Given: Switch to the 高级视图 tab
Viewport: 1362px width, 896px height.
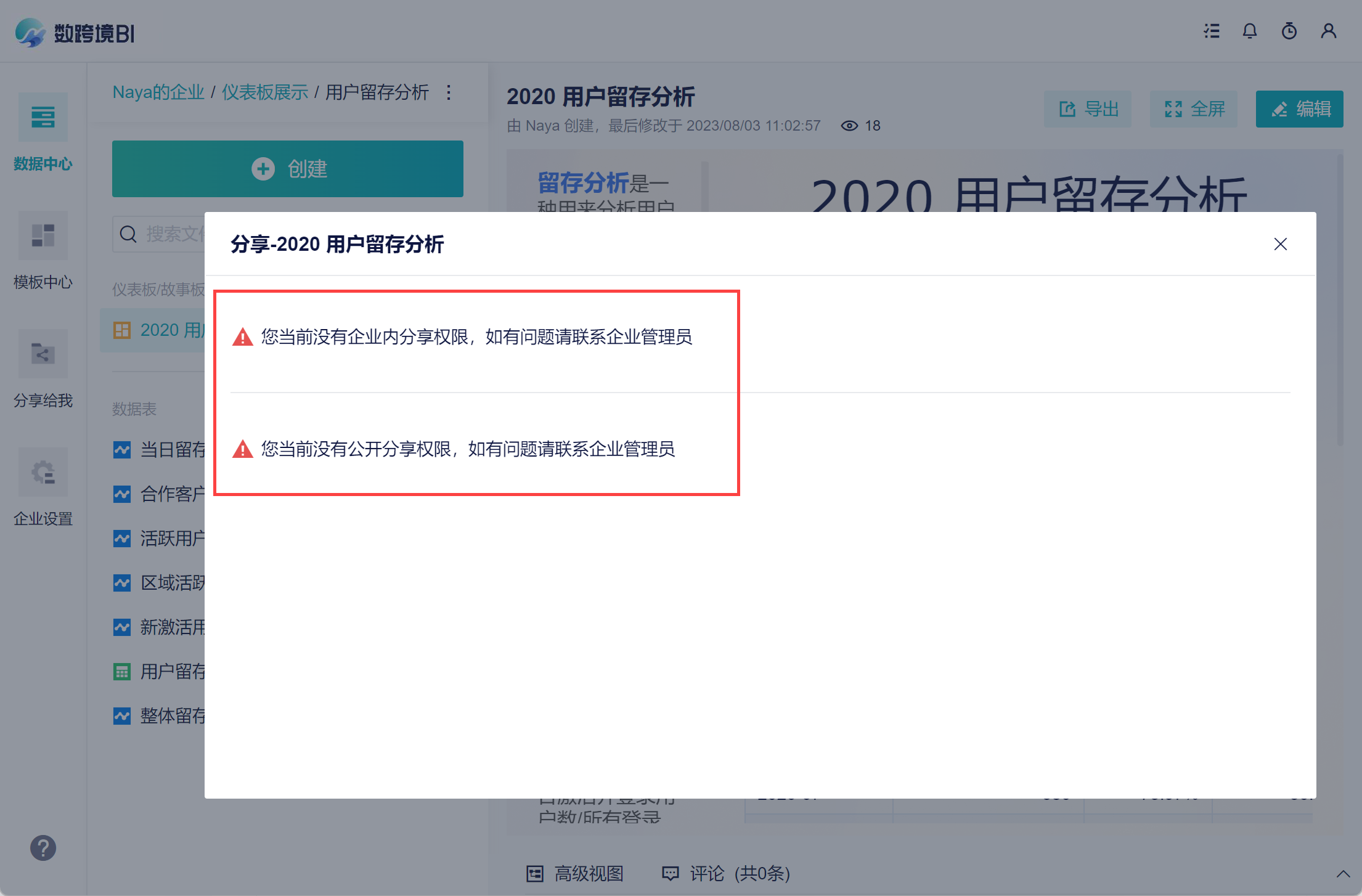Looking at the screenshot, I should click(x=575, y=873).
